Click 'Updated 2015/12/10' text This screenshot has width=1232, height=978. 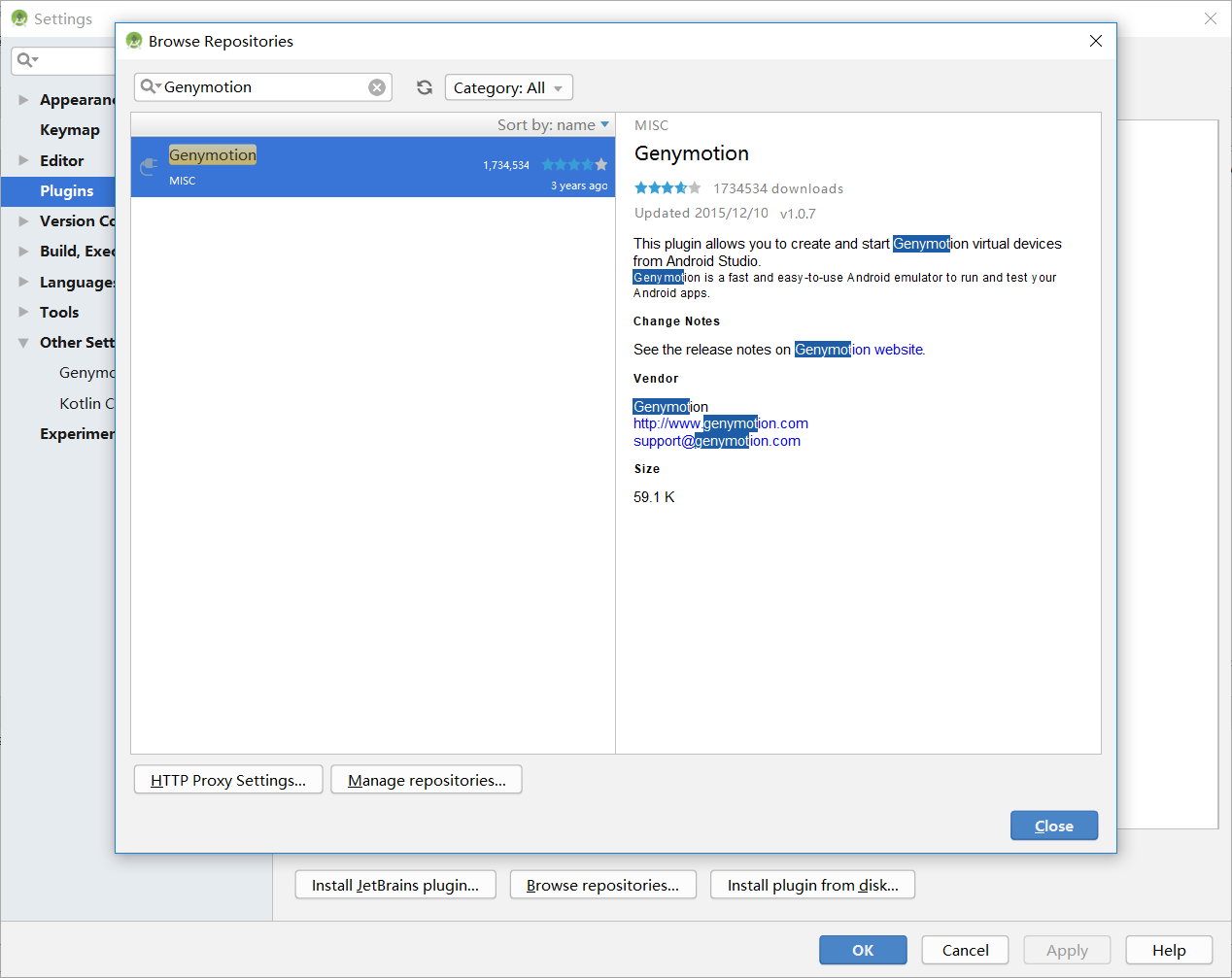(x=702, y=213)
